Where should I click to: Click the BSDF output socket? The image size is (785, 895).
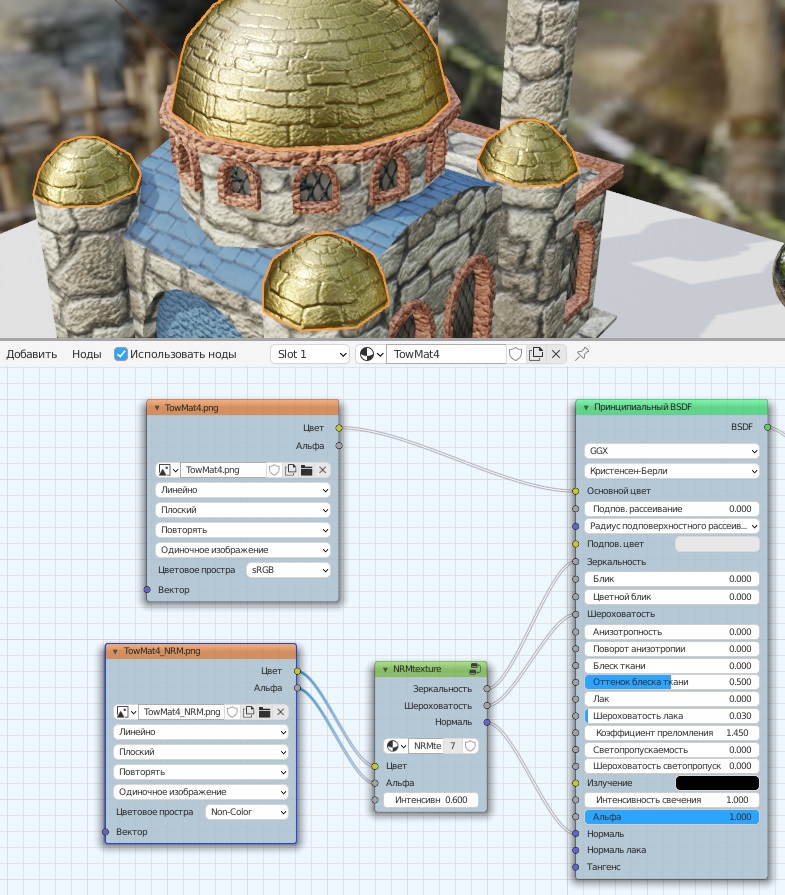[768, 427]
